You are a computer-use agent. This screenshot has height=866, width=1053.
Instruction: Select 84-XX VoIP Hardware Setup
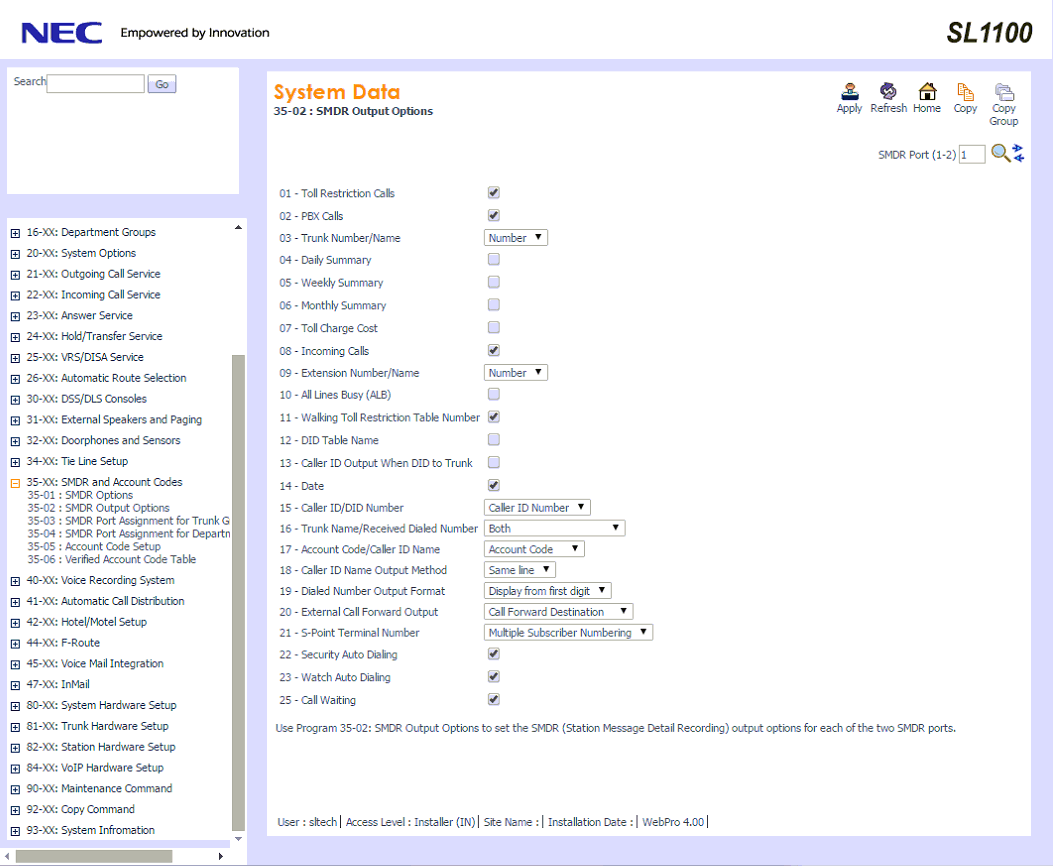click(x=95, y=767)
